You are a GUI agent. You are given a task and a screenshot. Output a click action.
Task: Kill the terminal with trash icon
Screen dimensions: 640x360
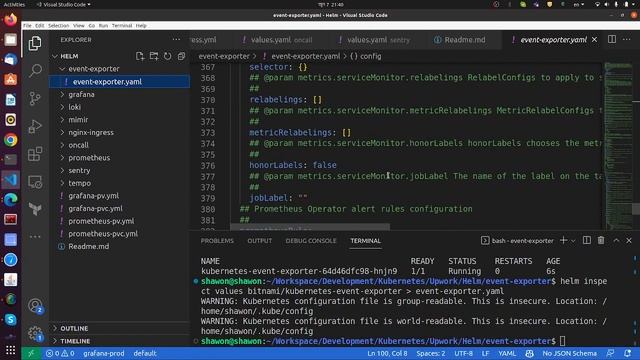[x=601, y=240]
